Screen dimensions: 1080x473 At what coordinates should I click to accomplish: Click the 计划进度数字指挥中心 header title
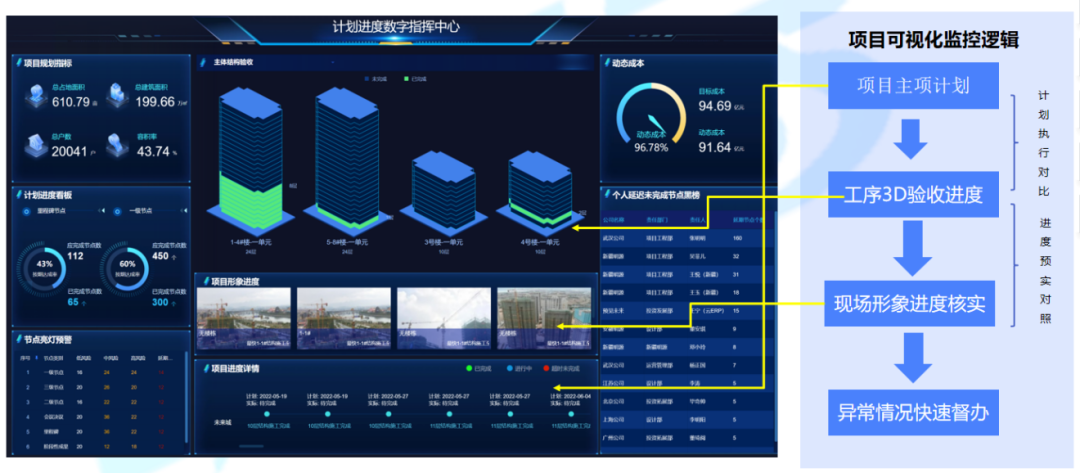pyautogui.click(x=396, y=27)
